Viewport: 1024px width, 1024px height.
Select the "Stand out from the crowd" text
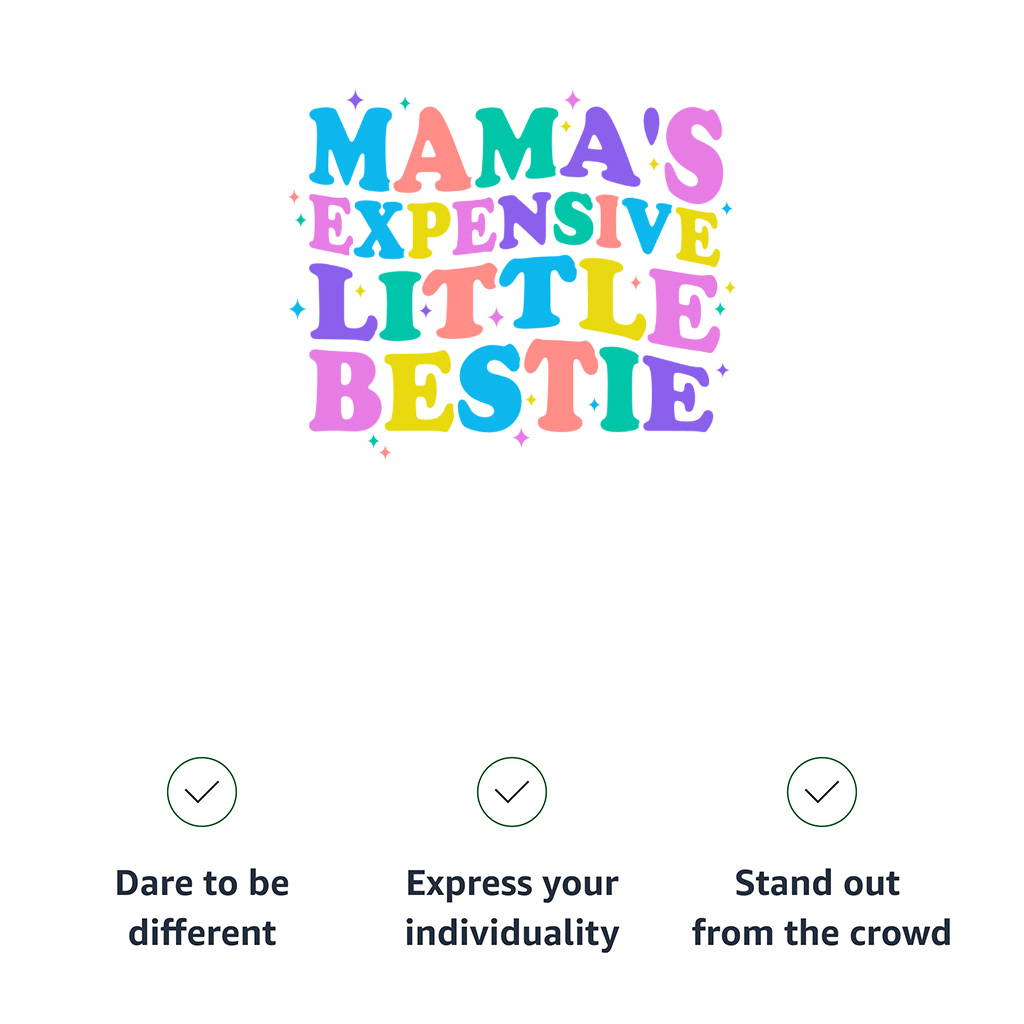click(x=821, y=908)
